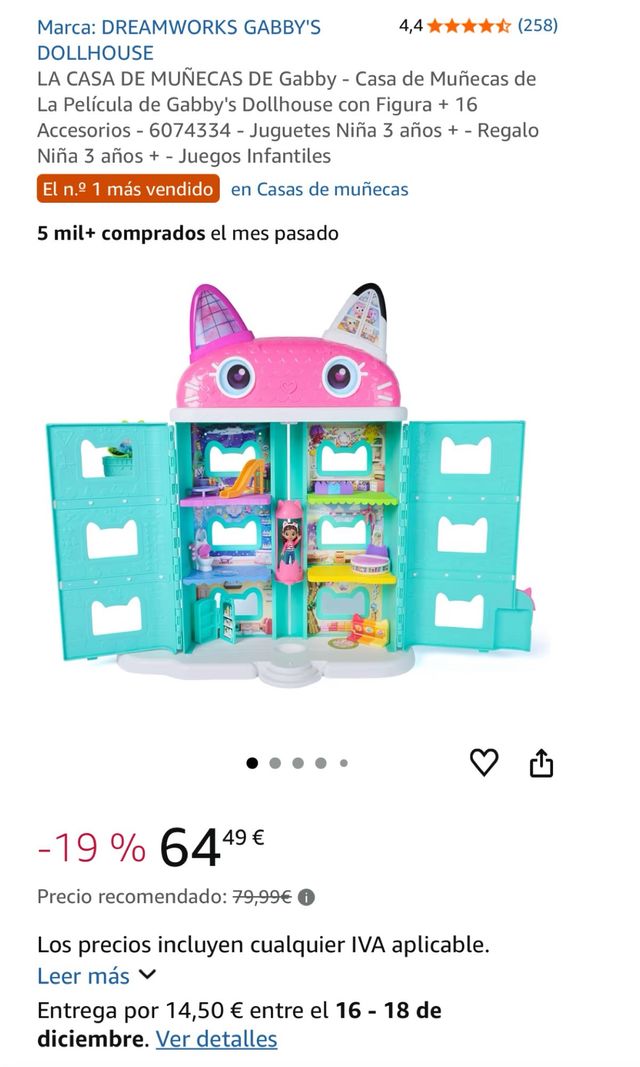This screenshot has height=1067, width=640.
Task: Tap the El n.º 1 más vendido badge
Action: (128, 188)
